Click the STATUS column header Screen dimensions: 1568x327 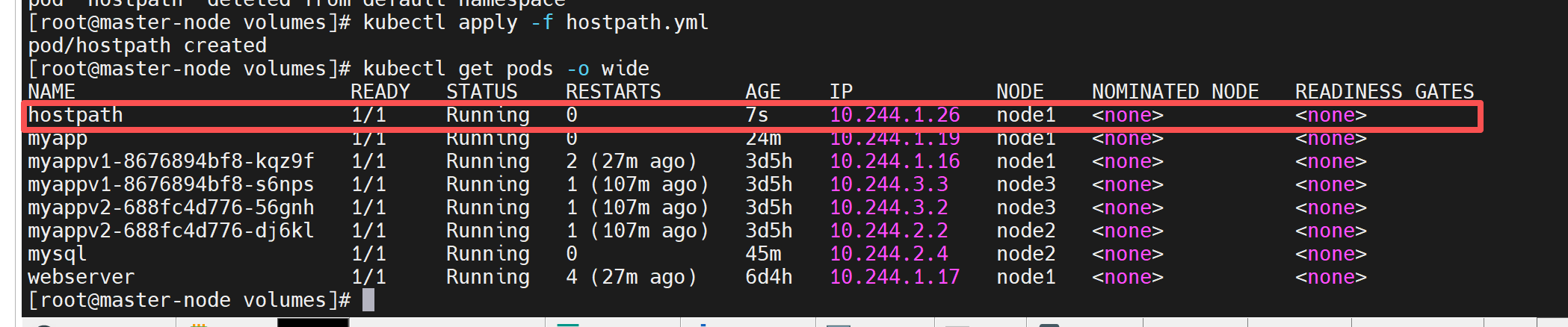click(482, 92)
